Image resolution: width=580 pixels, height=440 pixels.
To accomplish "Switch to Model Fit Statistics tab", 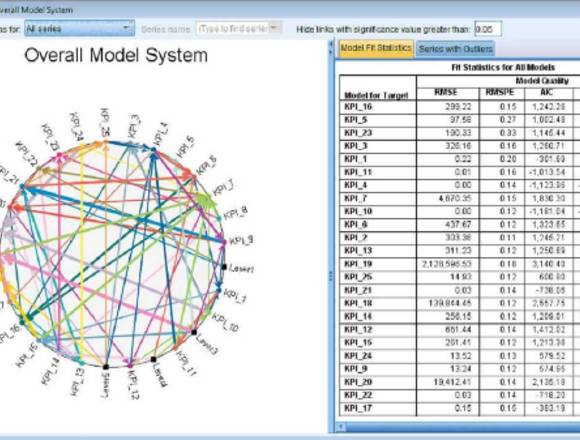I will coord(376,48).
